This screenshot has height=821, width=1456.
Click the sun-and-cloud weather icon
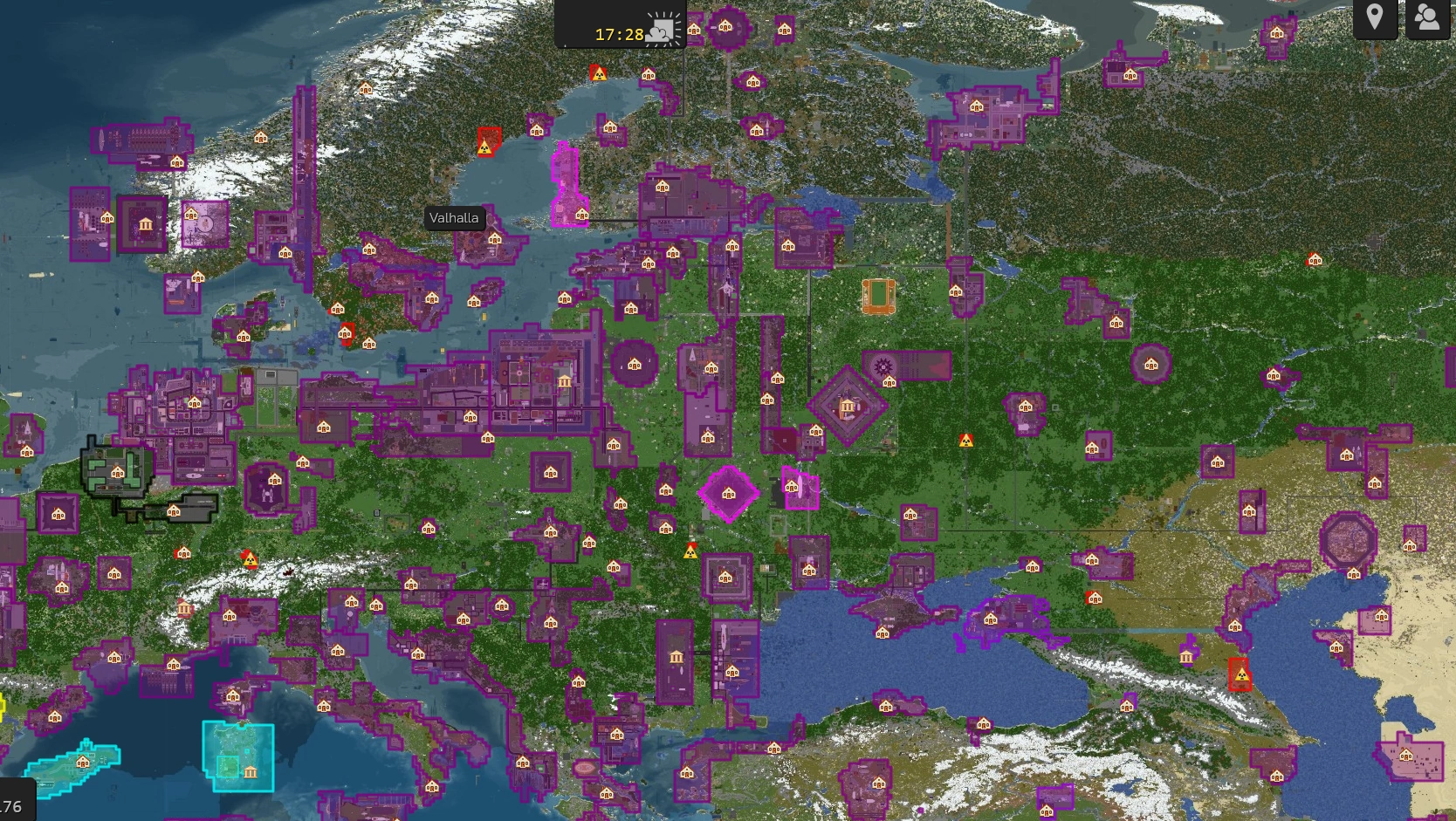[663, 28]
